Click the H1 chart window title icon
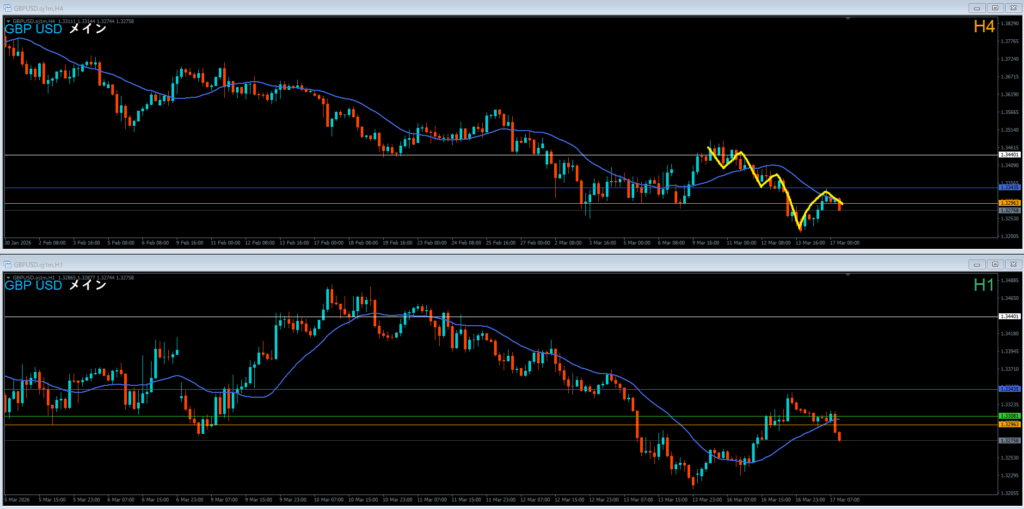This screenshot has height=509, width=1024. tap(8, 264)
